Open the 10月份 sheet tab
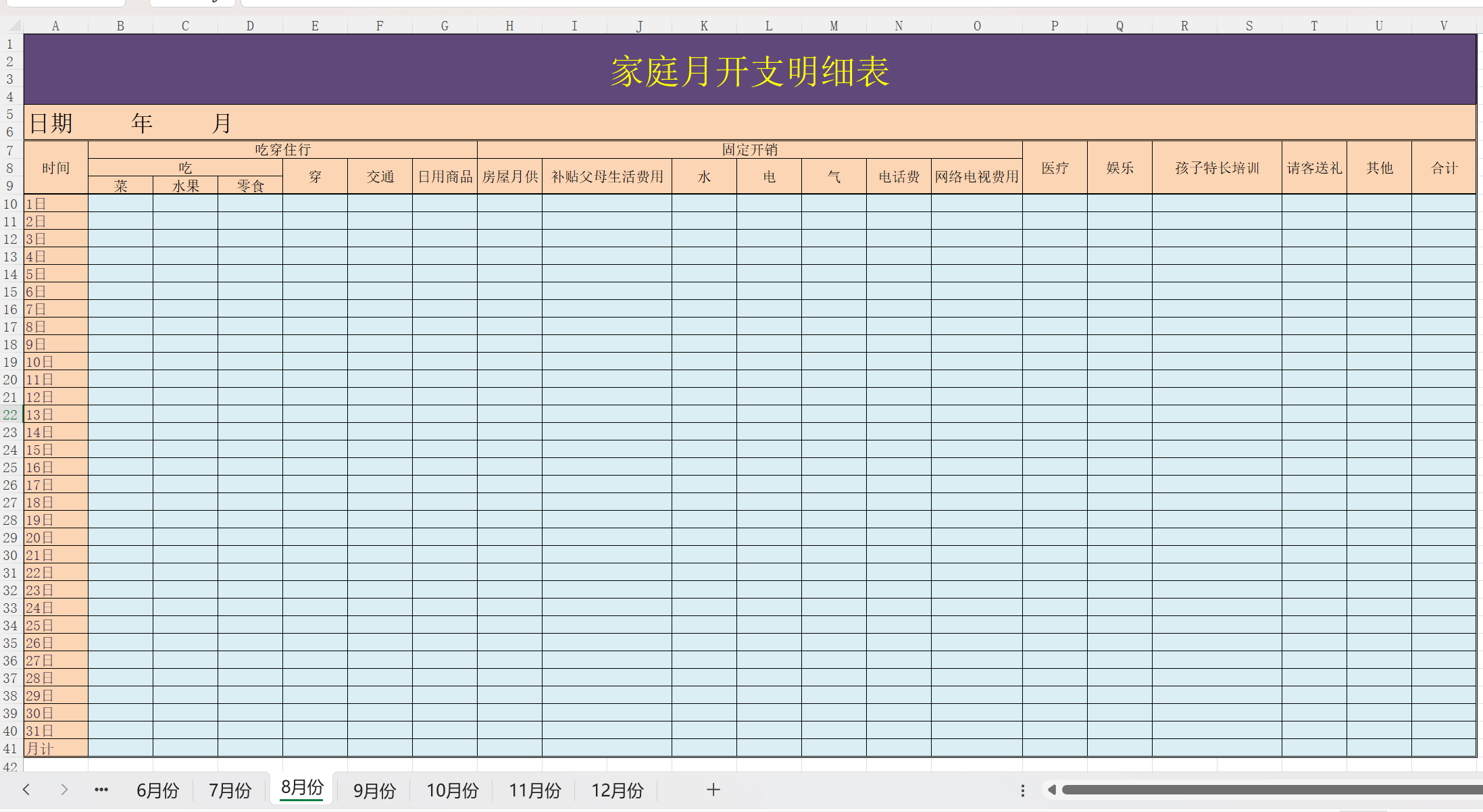 pos(452,790)
